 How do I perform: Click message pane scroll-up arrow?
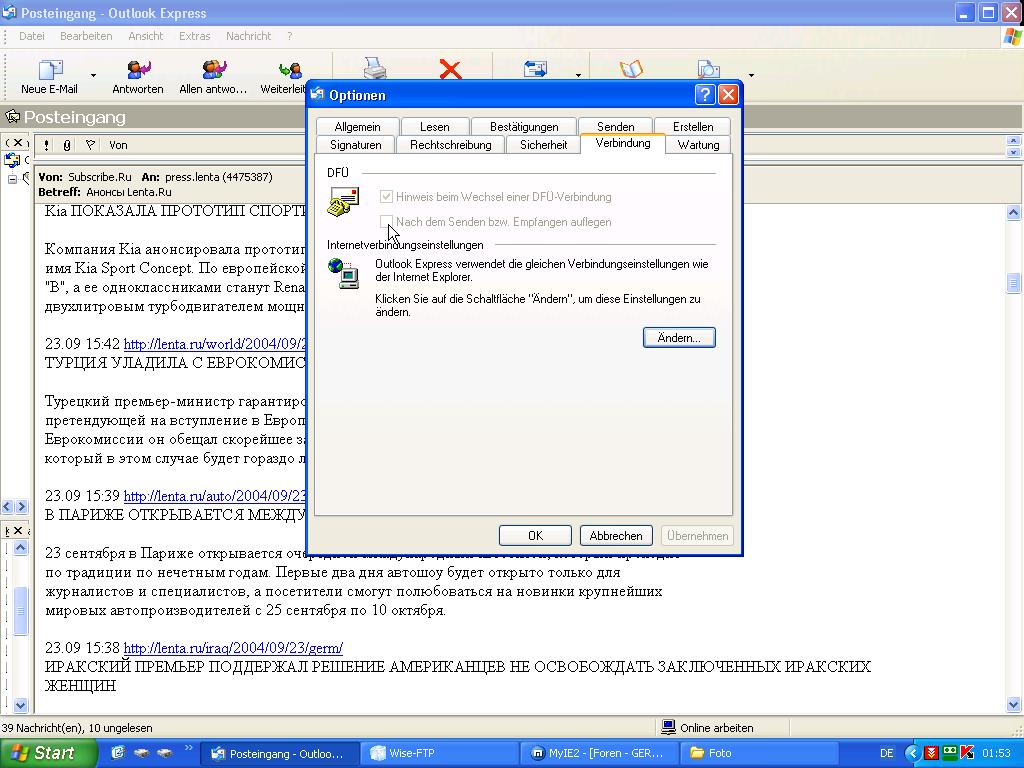point(1013,212)
